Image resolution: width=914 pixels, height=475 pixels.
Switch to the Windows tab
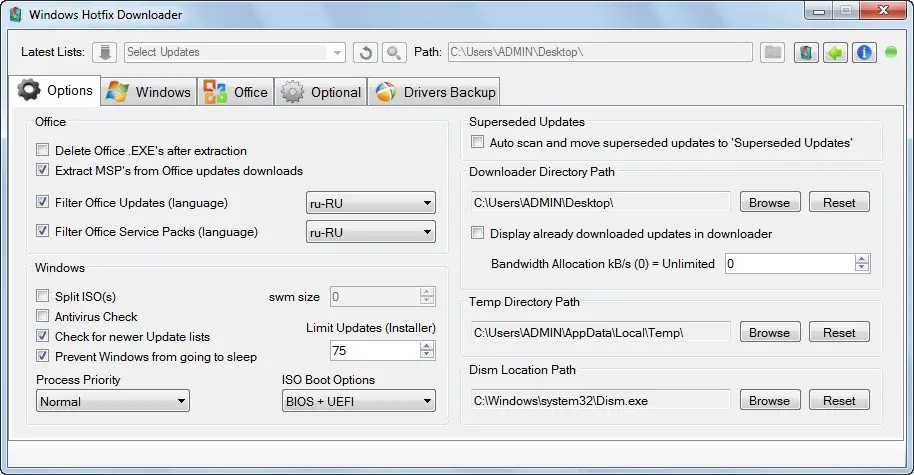tap(149, 92)
